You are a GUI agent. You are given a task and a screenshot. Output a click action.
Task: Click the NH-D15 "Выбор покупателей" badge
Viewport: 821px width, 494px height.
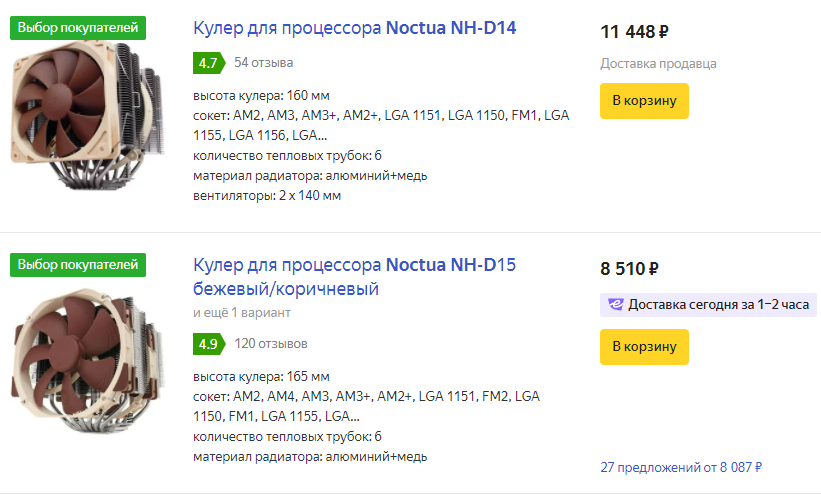coord(78,265)
